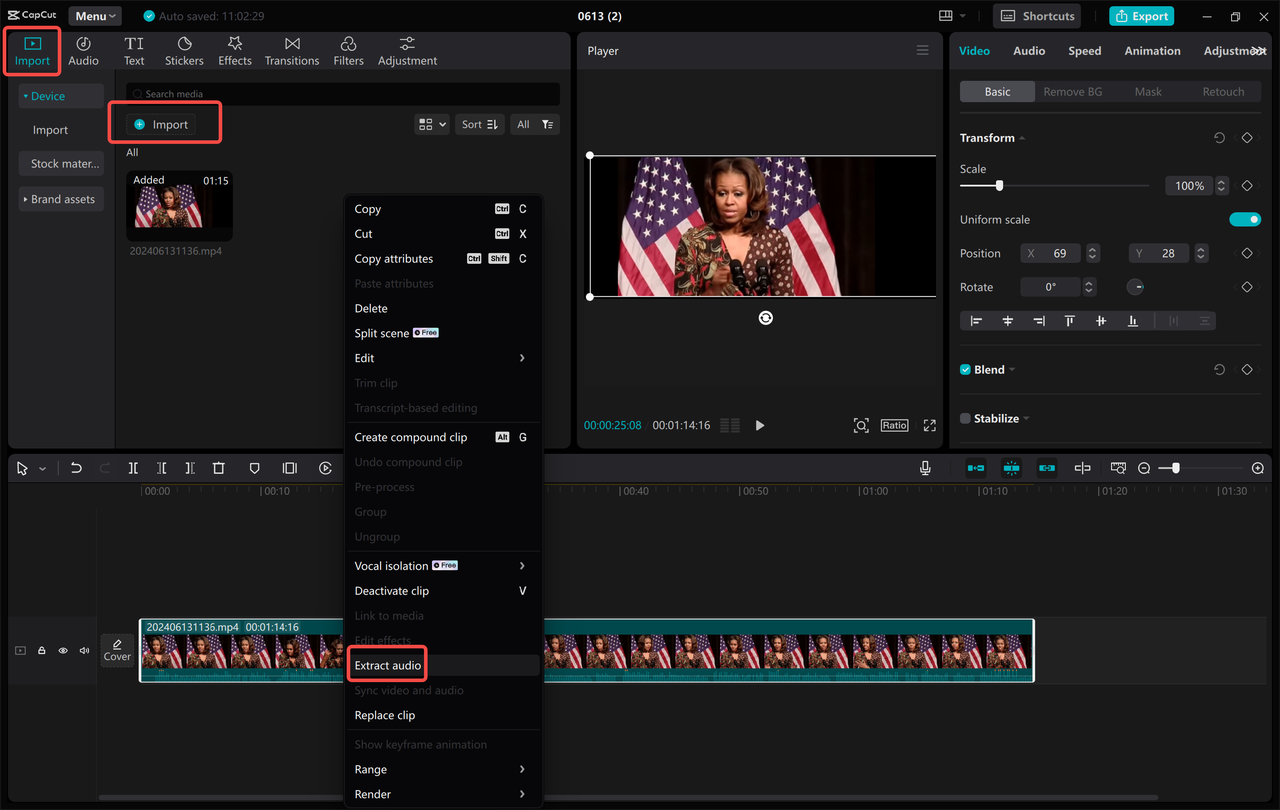Screen dimensions: 1280x810
Task: Open the Menu dropdown
Action: [94, 15]
